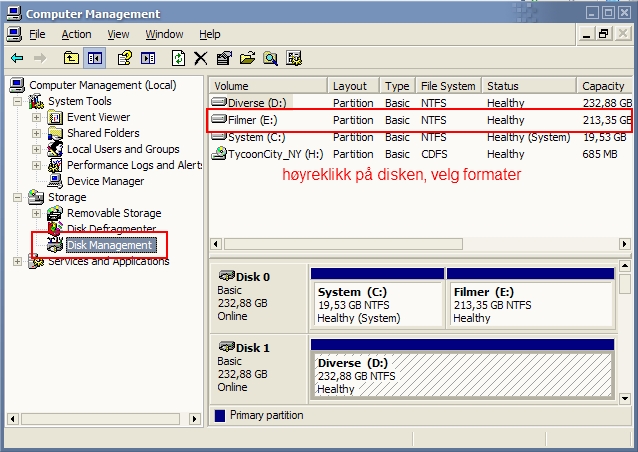Click console tree scrollbar left arrow
This screenshot has width=638, height=452.
click(13, 419)
